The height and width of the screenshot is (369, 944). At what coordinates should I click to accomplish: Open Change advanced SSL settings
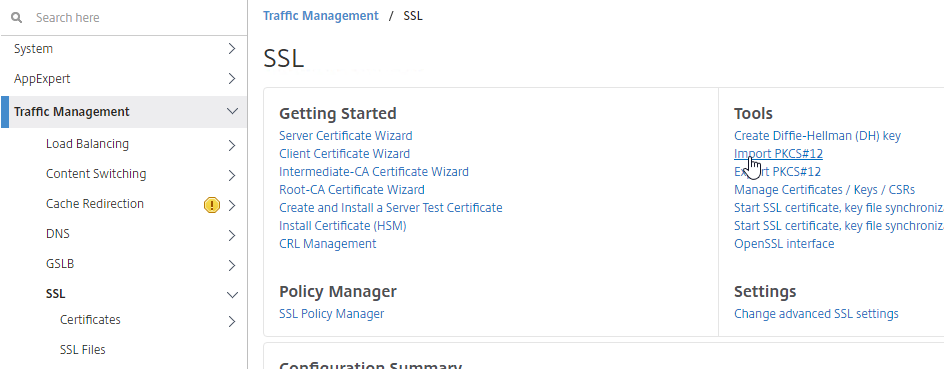816,314
